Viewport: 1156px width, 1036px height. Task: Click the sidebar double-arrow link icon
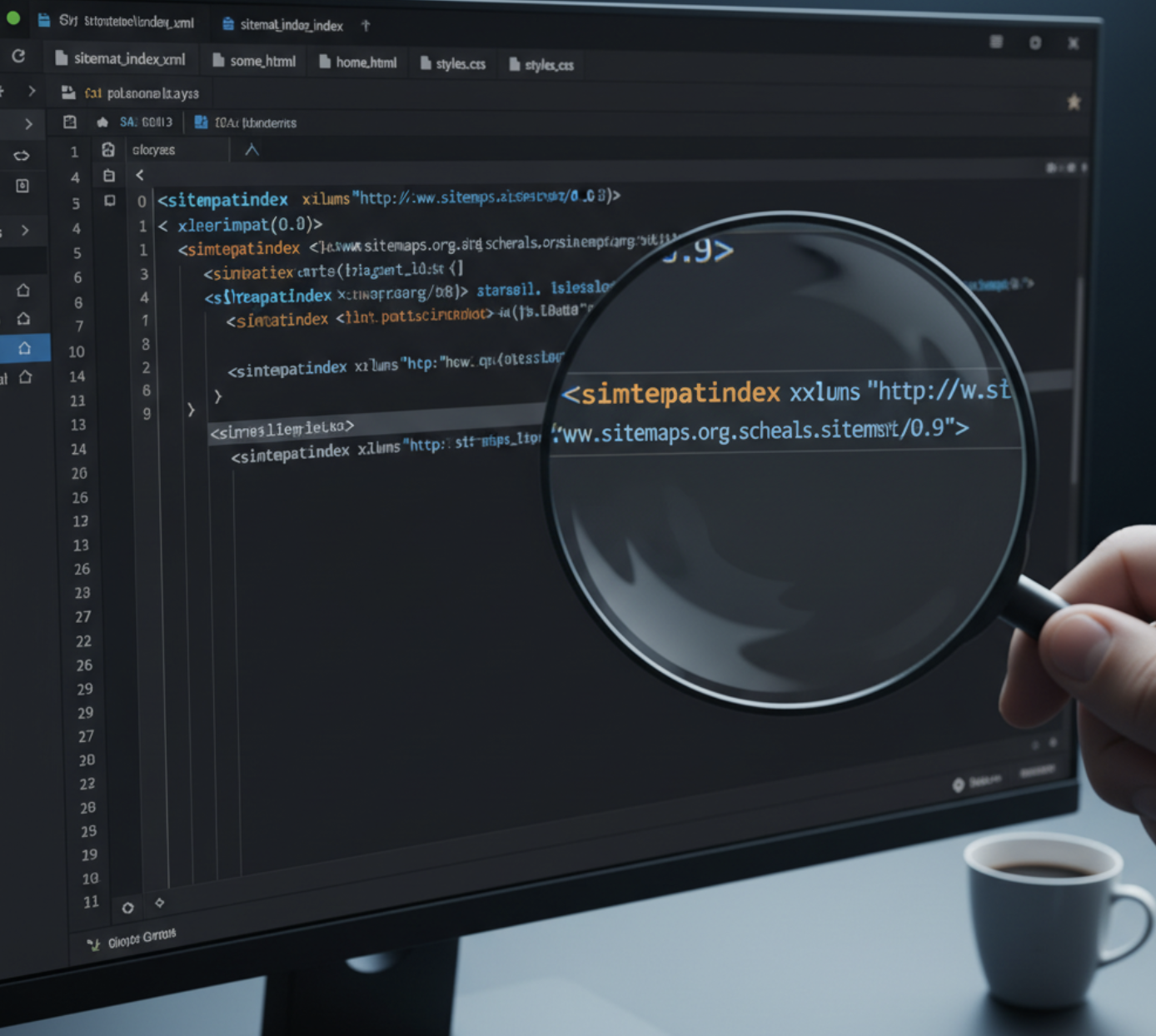(22, 156)
